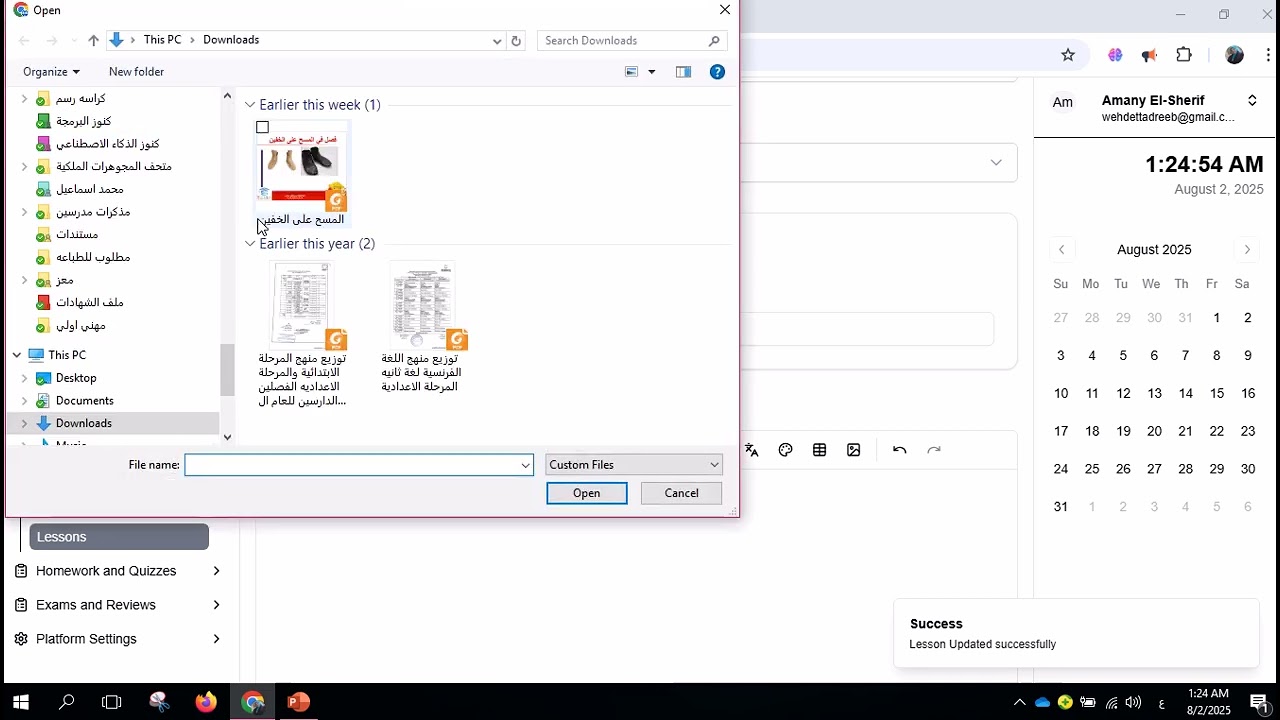Viewport: 1280px width, 720px height.
Task: Create a New folder in dialog
Action: coord(136,72)
